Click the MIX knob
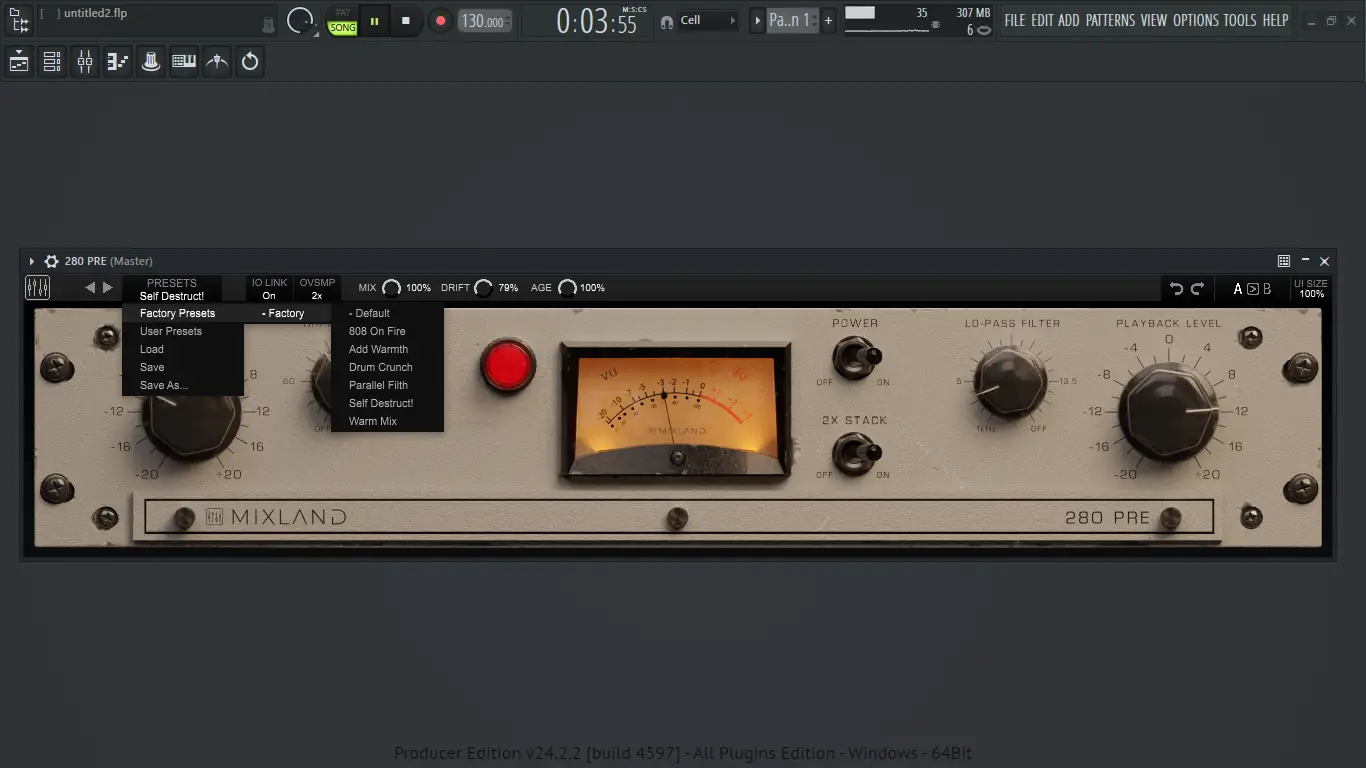This screenshot has height=768, width=1366. pyautogui.click(x=391, y=288)
